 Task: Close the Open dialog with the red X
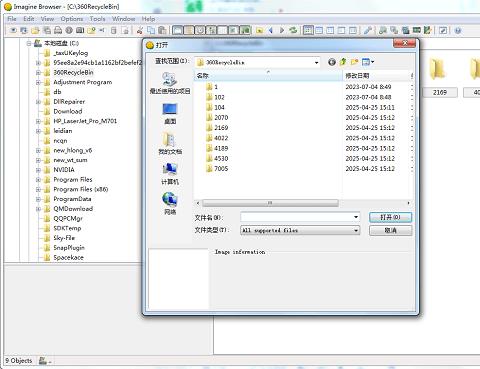[x=404, y=43]
